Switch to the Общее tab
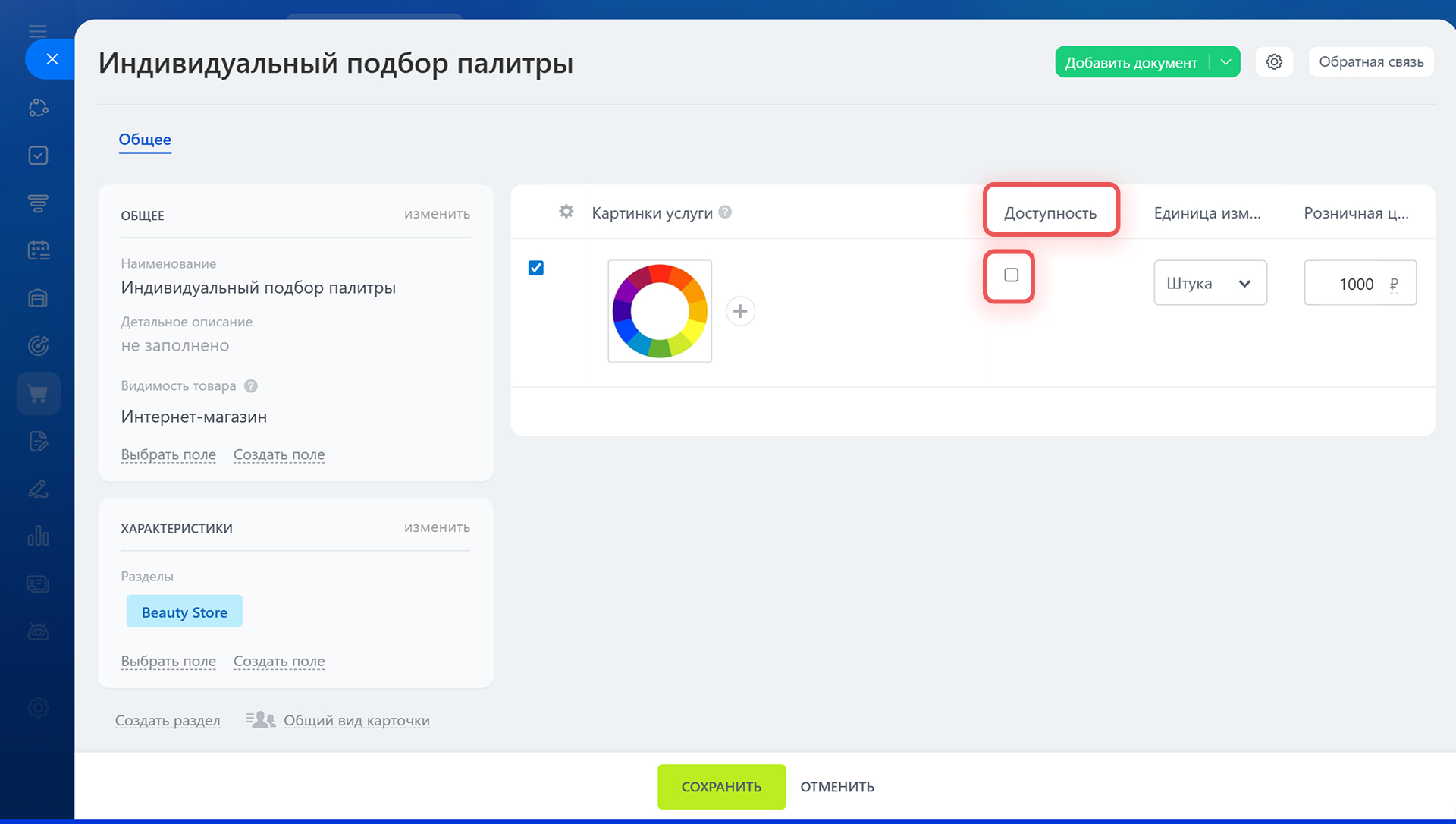 [x=145, y=140]
